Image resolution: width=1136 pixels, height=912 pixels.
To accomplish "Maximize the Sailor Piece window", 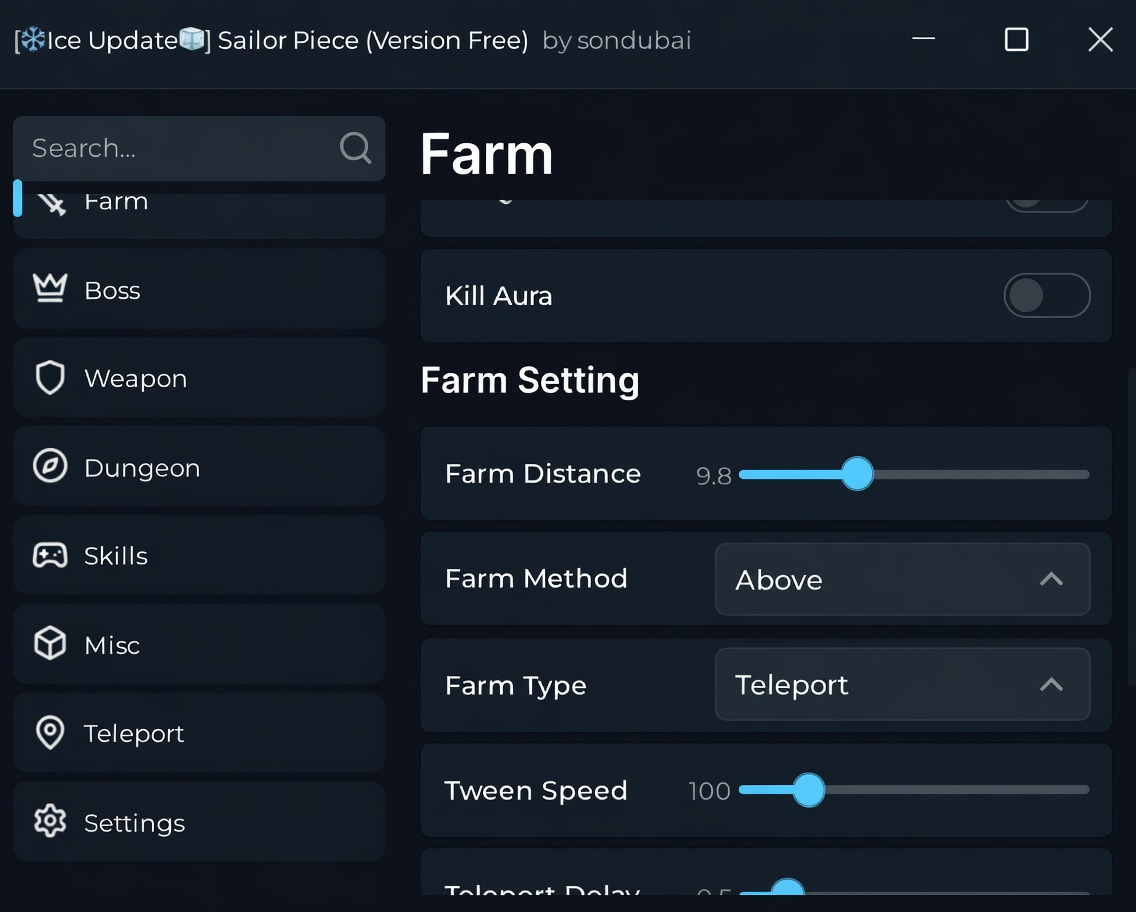I will pyautogui.click(x=1016, y=40).
